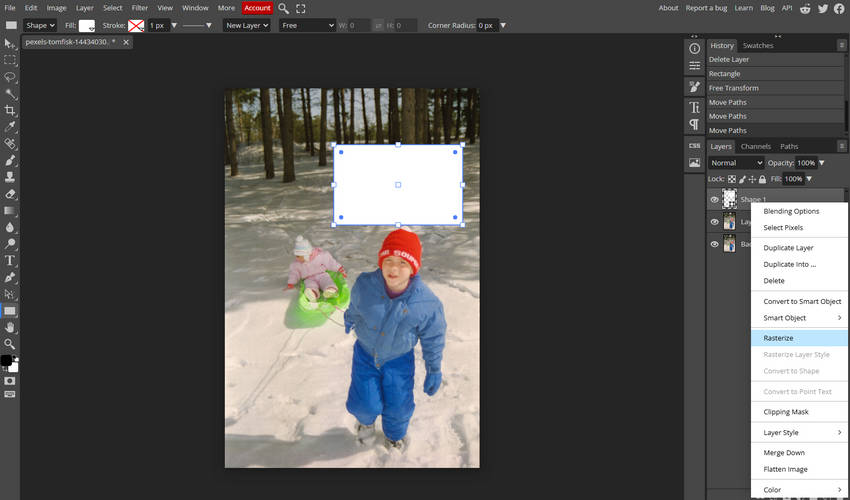Expand the Opacity slider arrow
The height and width of the screenshot is (500, 850).
822,163
